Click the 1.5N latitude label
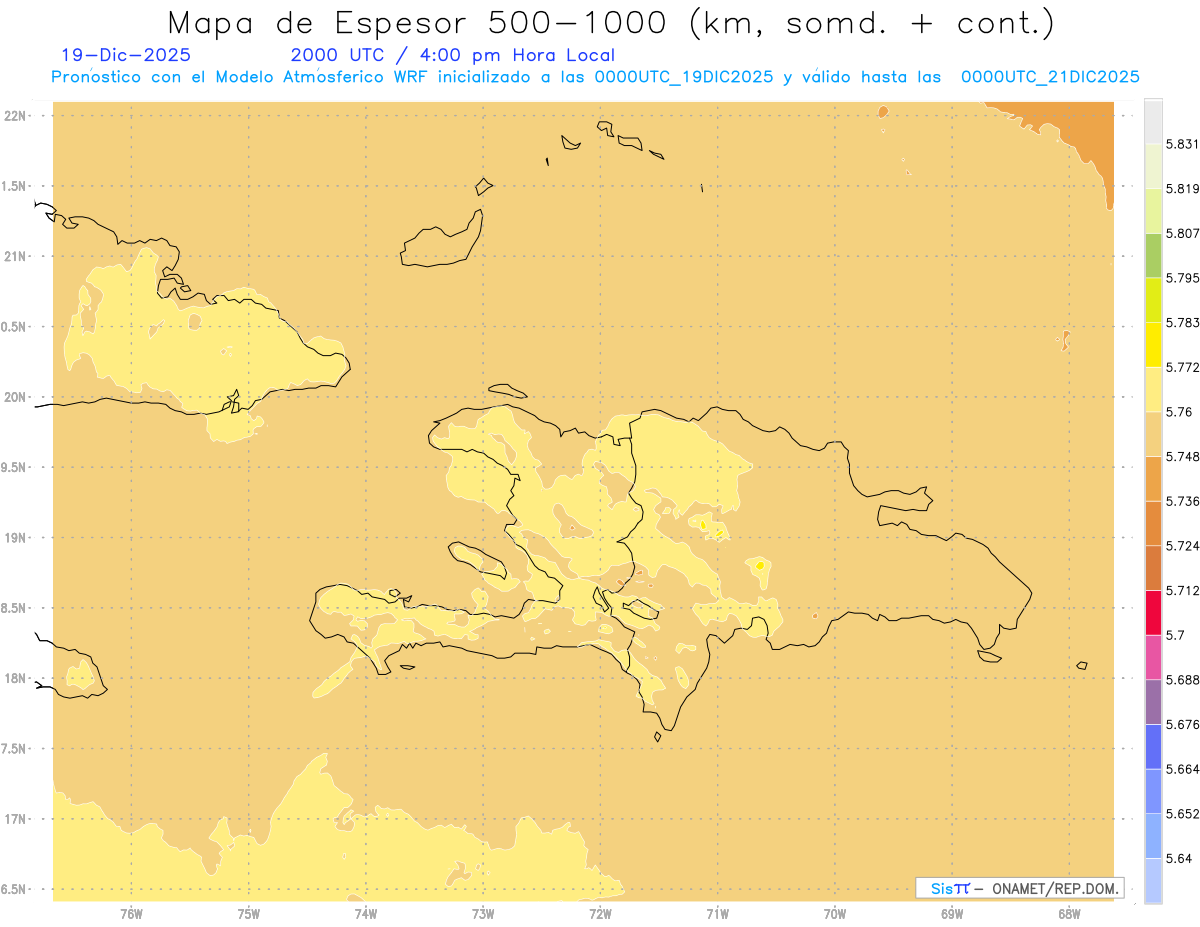This screenshot has height=927, width=1200. point(14,186)
